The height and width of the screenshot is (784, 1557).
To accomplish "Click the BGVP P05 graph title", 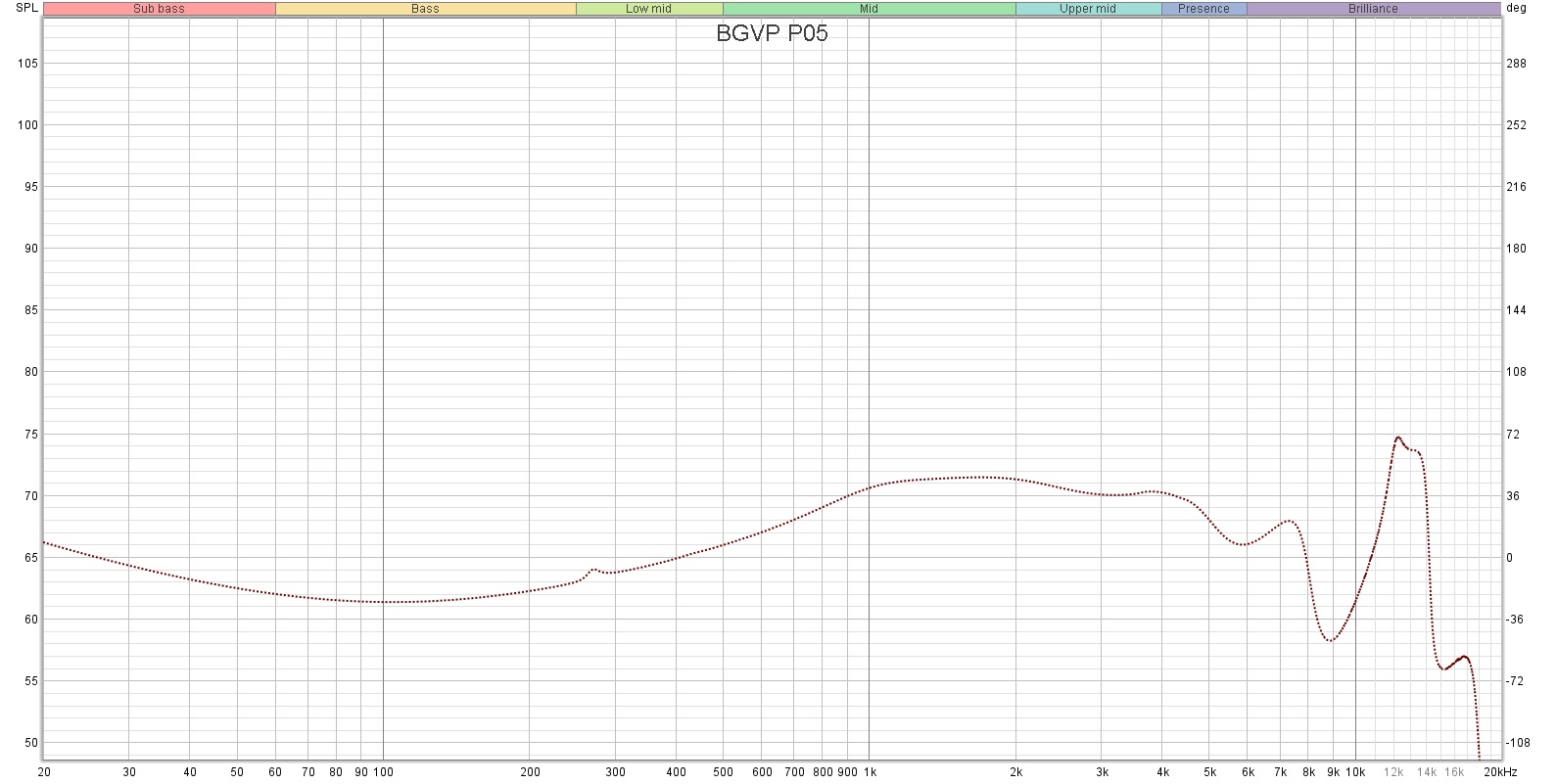I will 773,33.
